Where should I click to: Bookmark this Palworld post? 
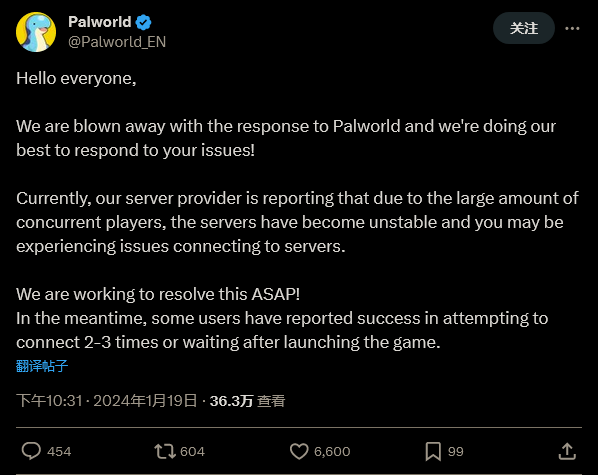433,451
